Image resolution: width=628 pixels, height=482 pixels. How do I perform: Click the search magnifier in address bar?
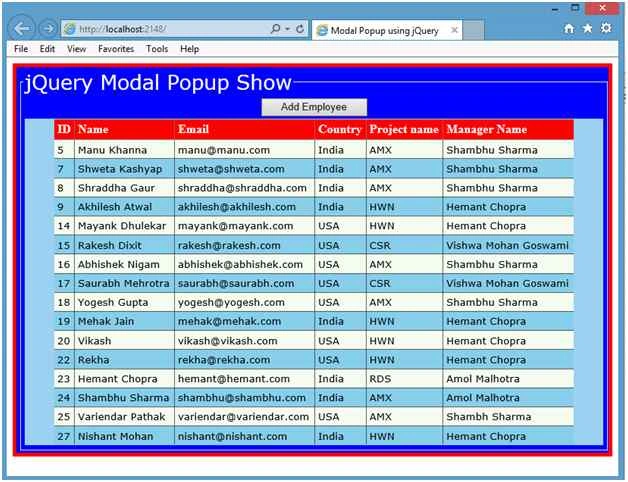pyautogui.click(x=275, y=29)
